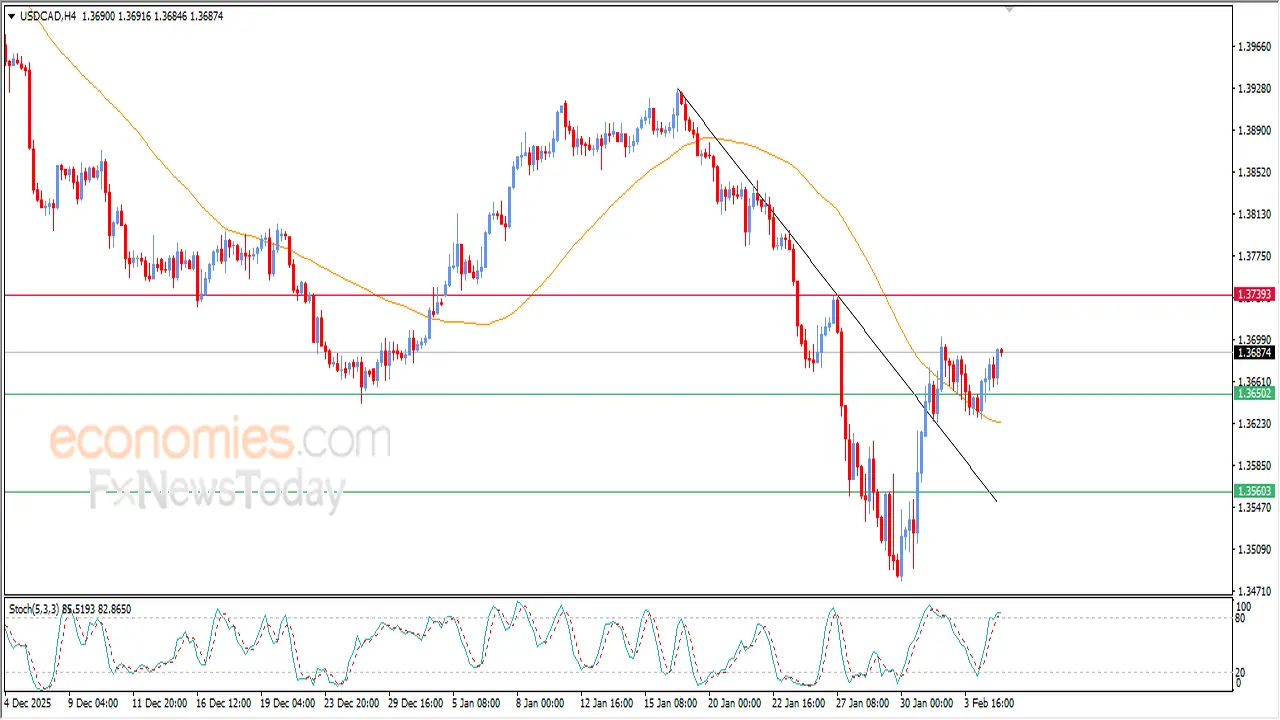Select the red horizontal resistance line
The height and width of the screenshot is (720, 1280).
tap(600, 295)
